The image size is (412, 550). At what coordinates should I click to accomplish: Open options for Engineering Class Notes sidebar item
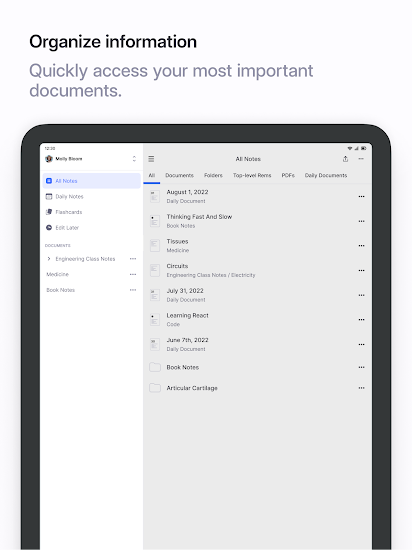tap(133, 259)
